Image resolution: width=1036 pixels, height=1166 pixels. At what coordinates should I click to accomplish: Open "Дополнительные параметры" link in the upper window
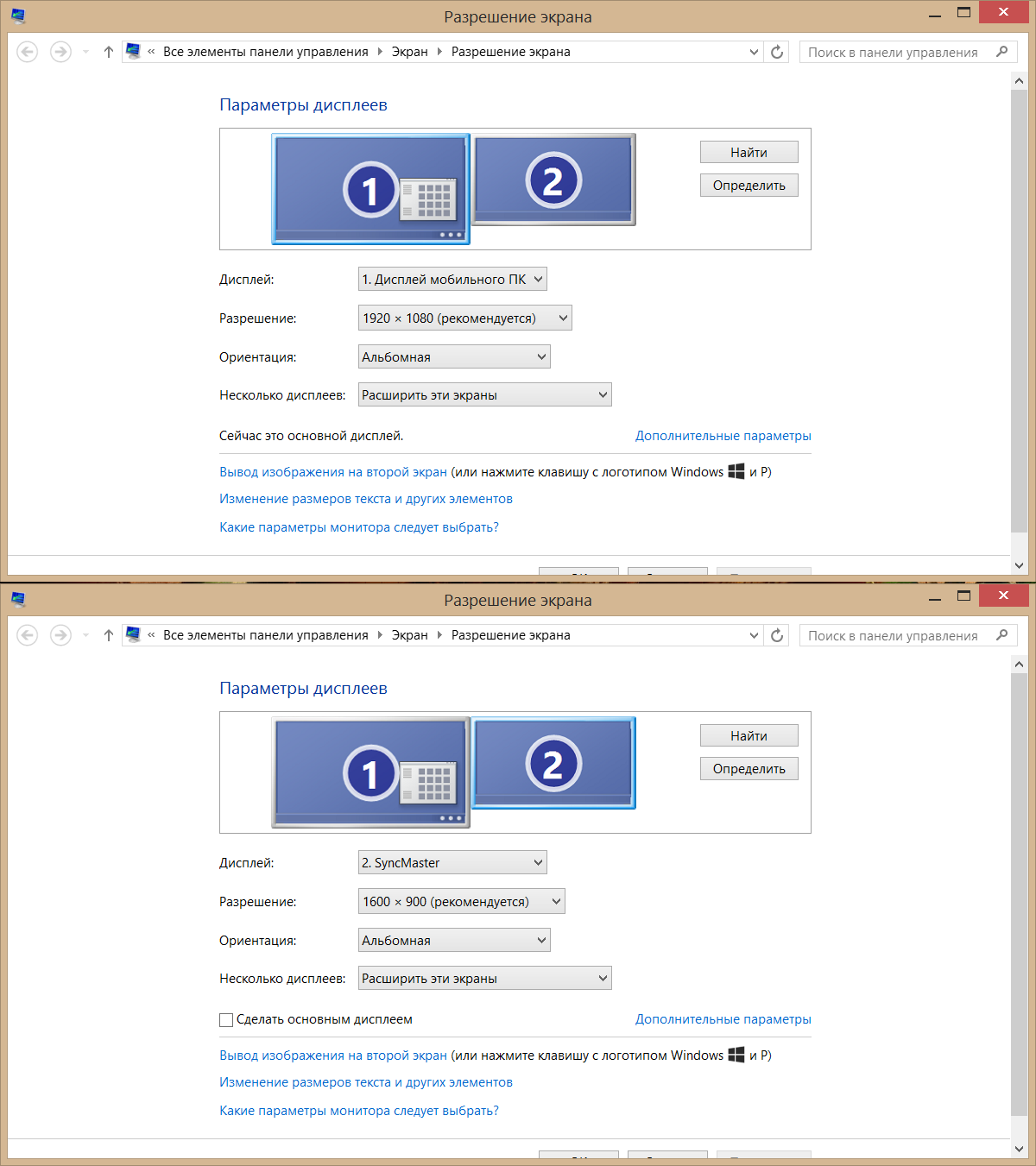pos(723,436)
